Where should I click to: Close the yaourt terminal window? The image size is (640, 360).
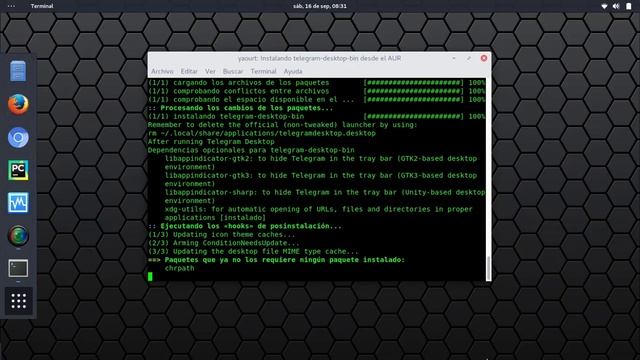click(484, 58)
